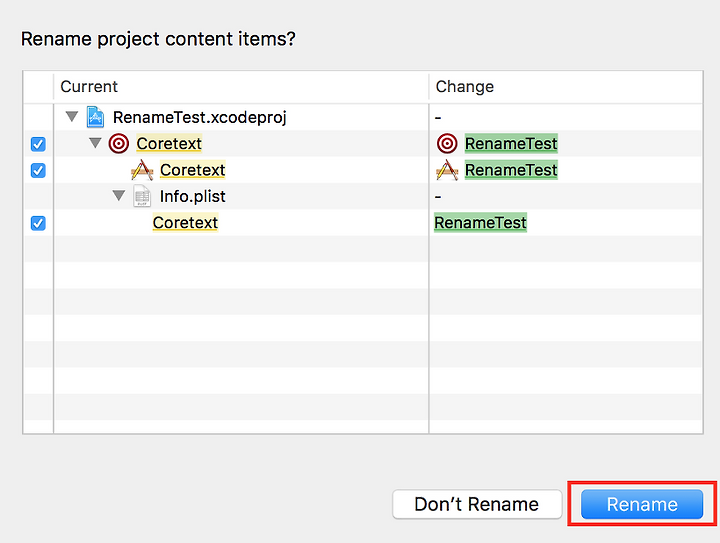Click RenameTest beside the target icon in Change column
Viewport: 720px width, 543px height.
tap(511, 144)
